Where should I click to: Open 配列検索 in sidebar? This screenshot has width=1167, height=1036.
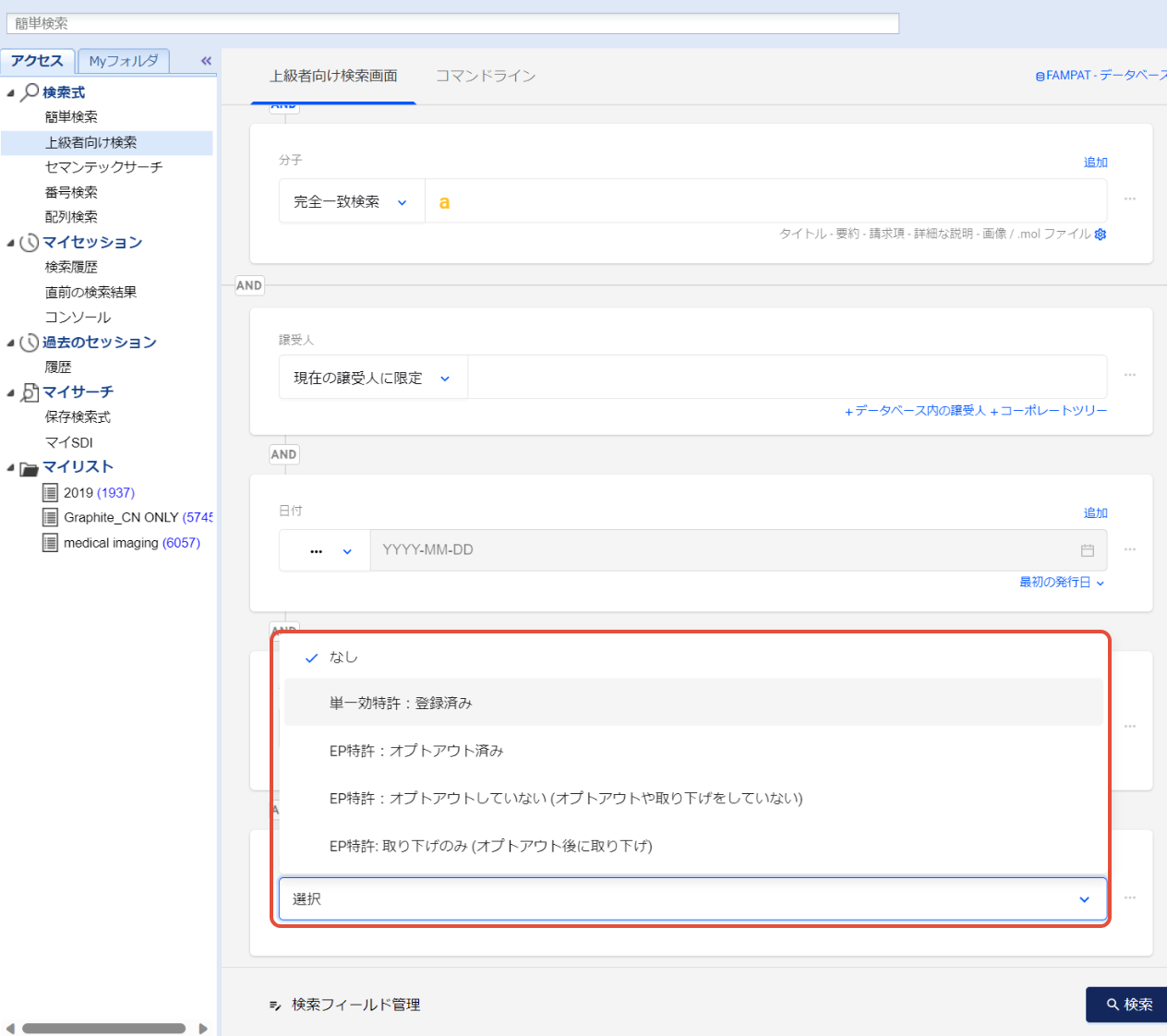pos(71,217)
